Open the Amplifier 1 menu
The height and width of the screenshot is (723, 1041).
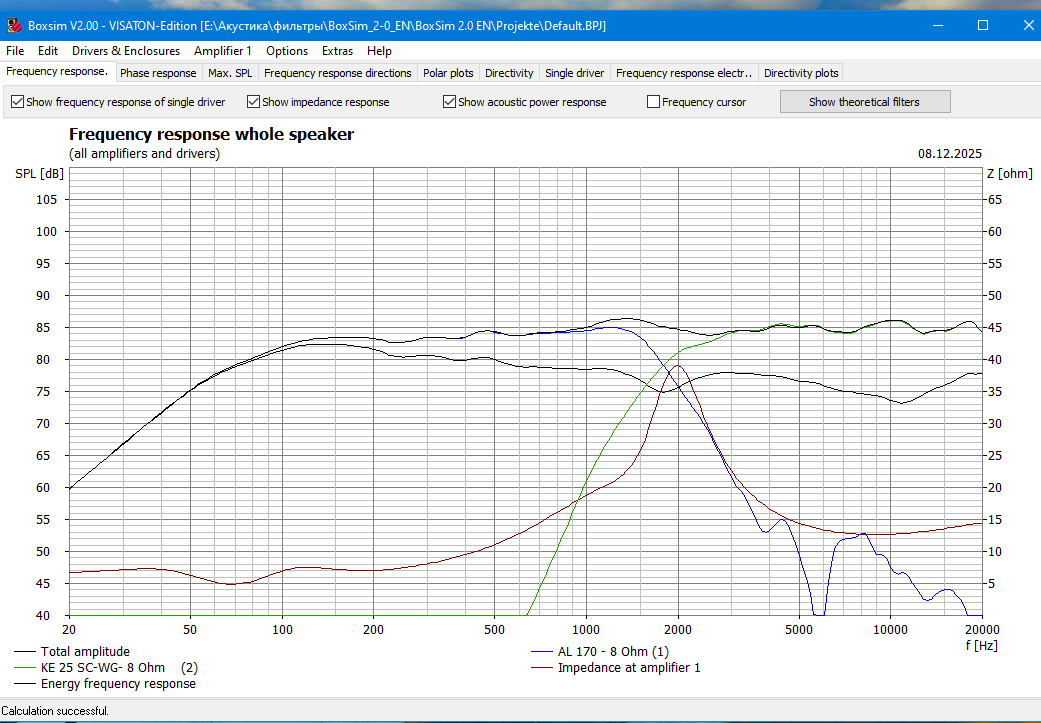click(222, 50)
